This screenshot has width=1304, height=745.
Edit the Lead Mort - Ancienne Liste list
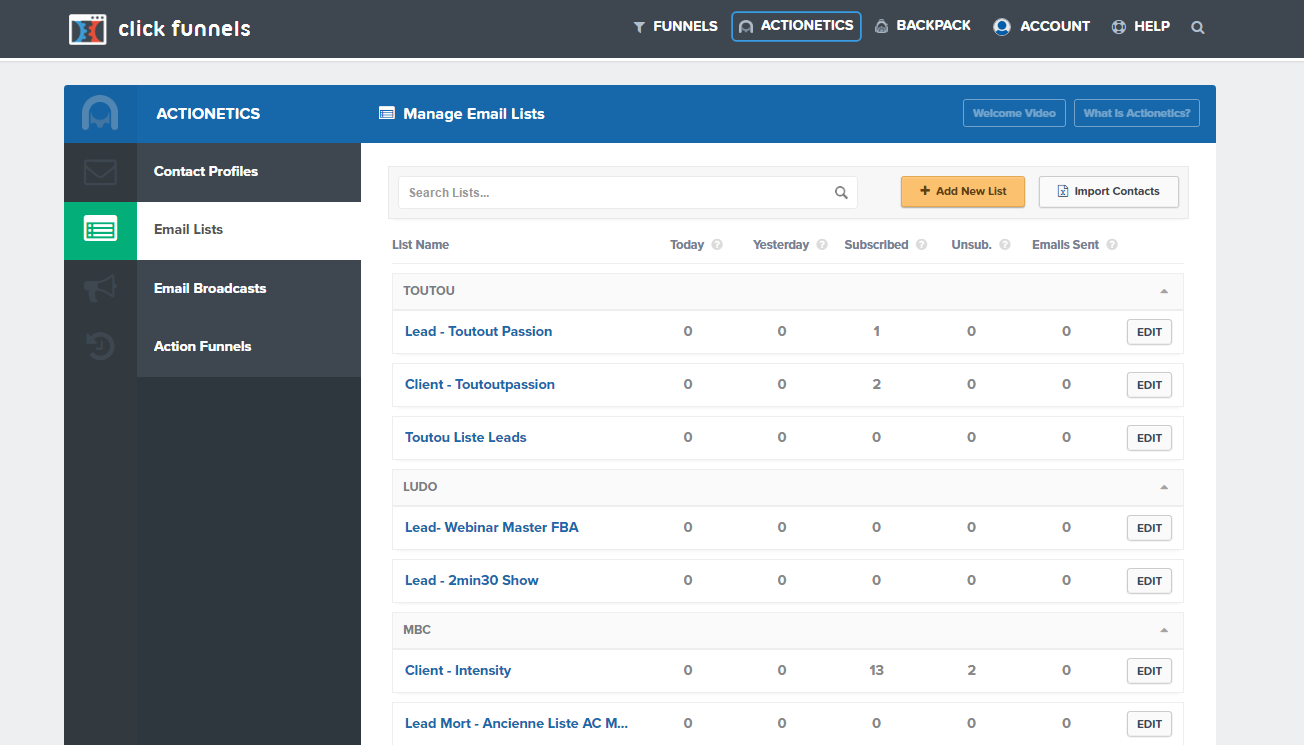point(1149,724)
